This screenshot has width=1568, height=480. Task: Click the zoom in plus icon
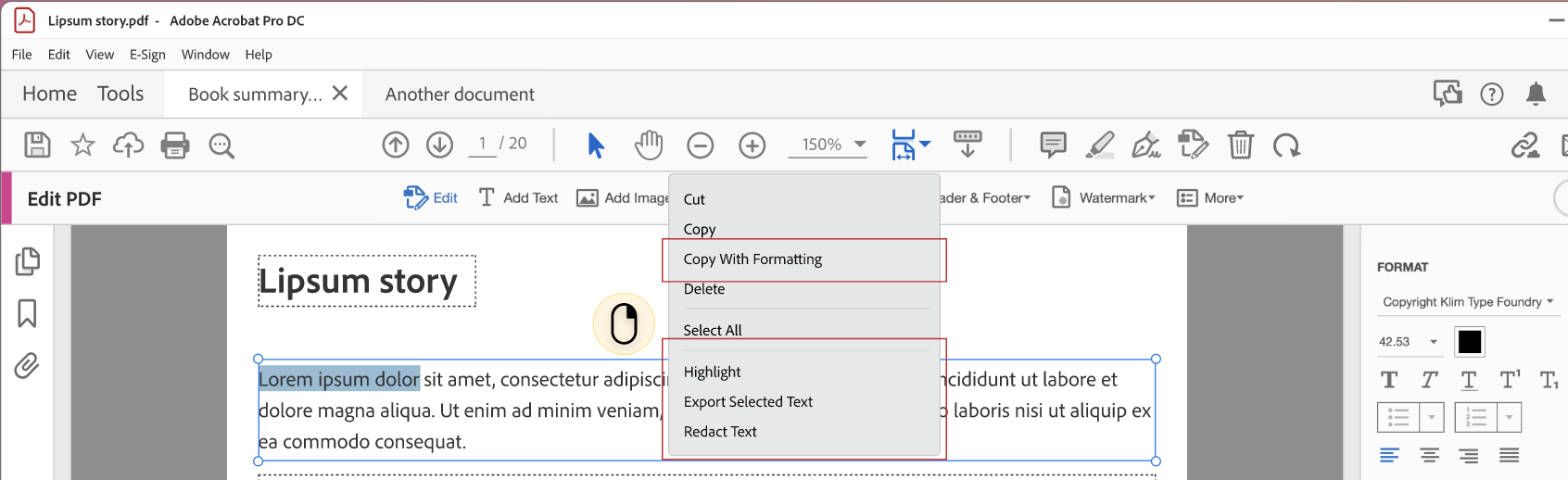[752, 145]
